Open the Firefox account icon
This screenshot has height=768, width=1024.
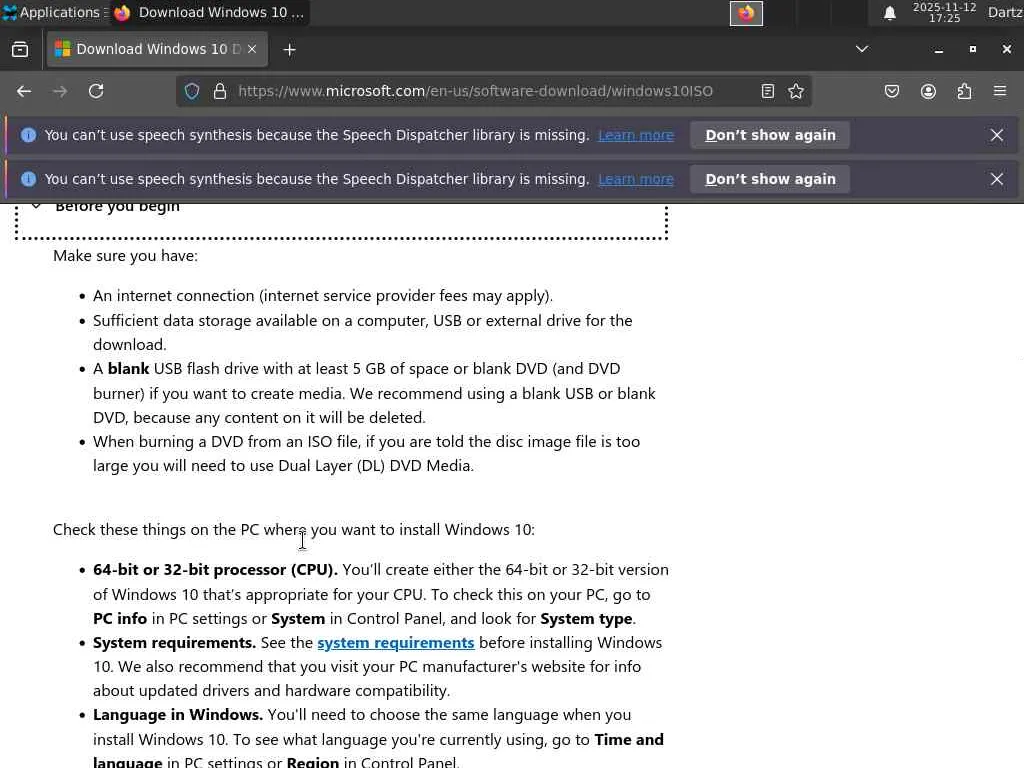tap(928, 91)
